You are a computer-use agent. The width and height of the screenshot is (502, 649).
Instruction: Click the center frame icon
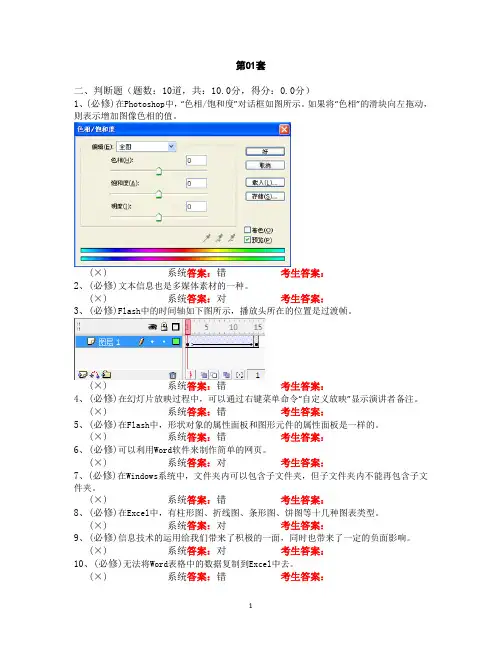pyautogui.click(x=191, y=375)
